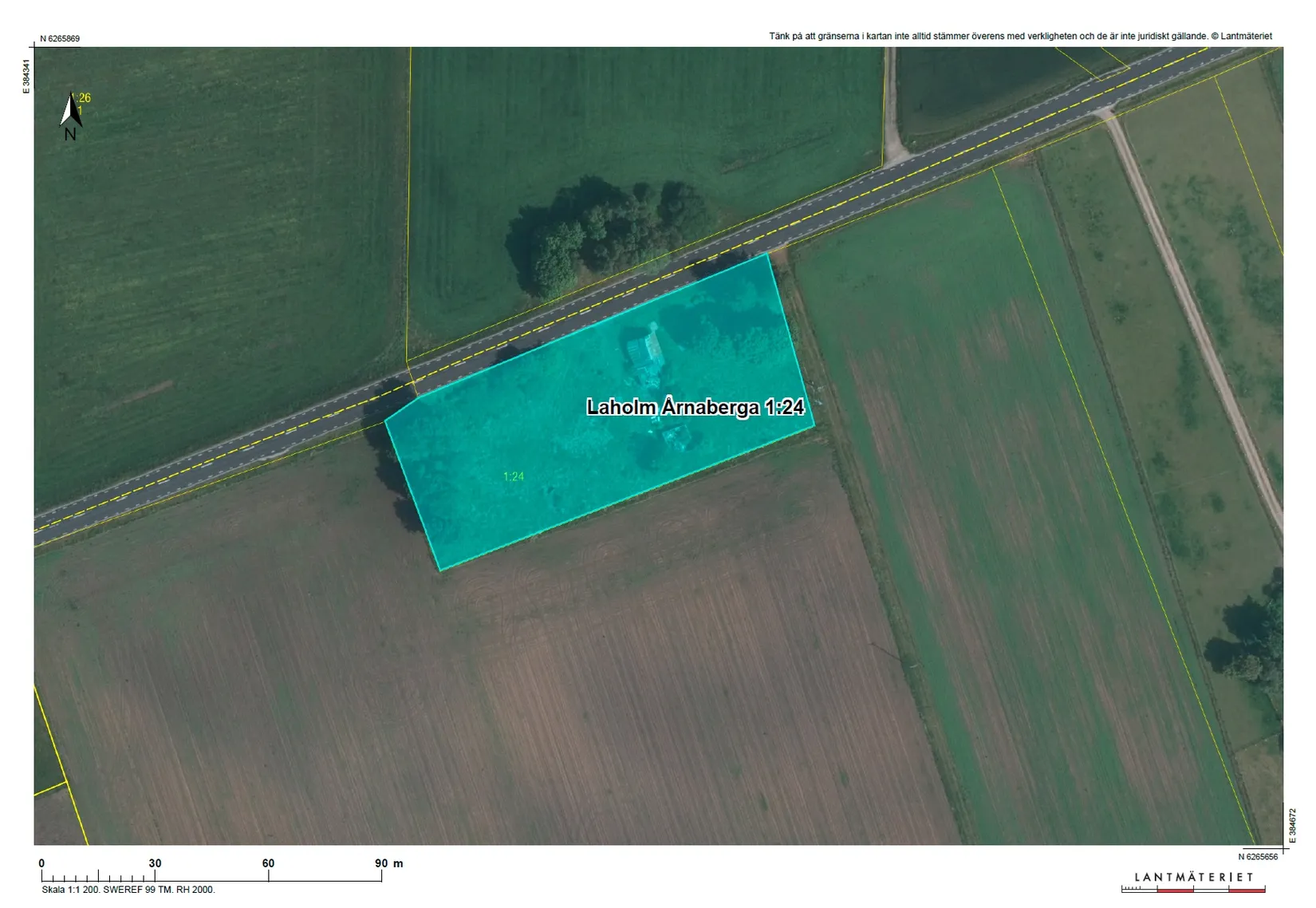
Task: Click the '90 m' scale bar label
Action: click(x=389, y=863)
